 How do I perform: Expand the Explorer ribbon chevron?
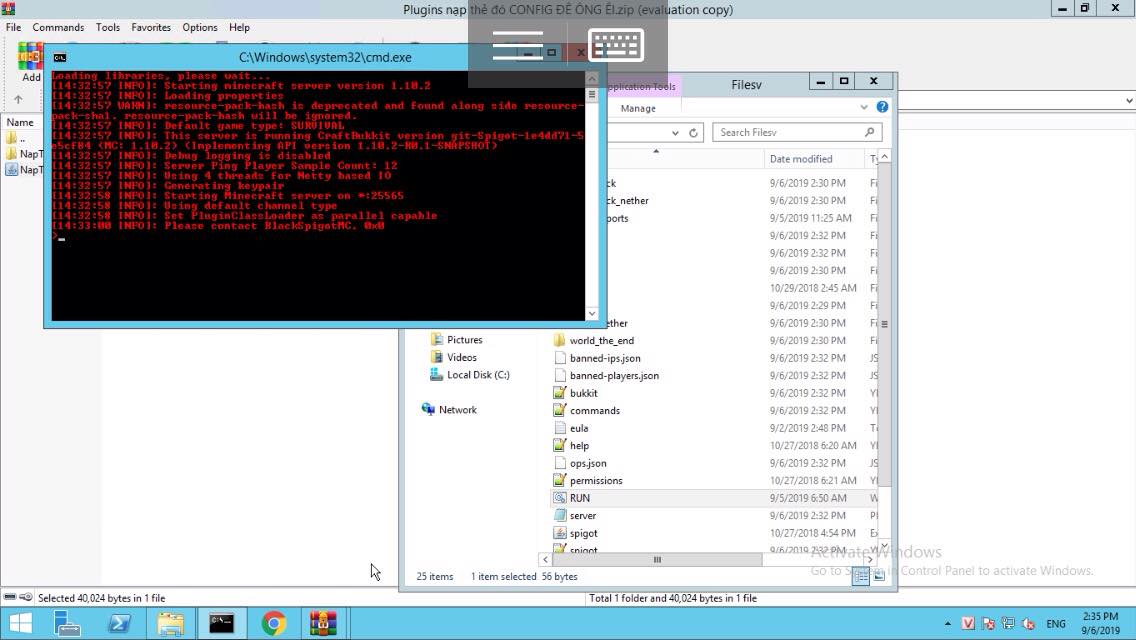864,107
